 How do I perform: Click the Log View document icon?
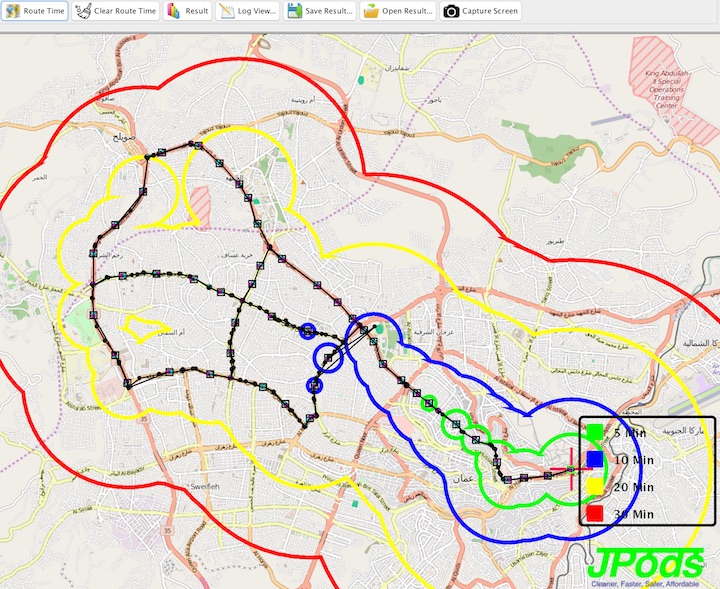click(227, 11)
